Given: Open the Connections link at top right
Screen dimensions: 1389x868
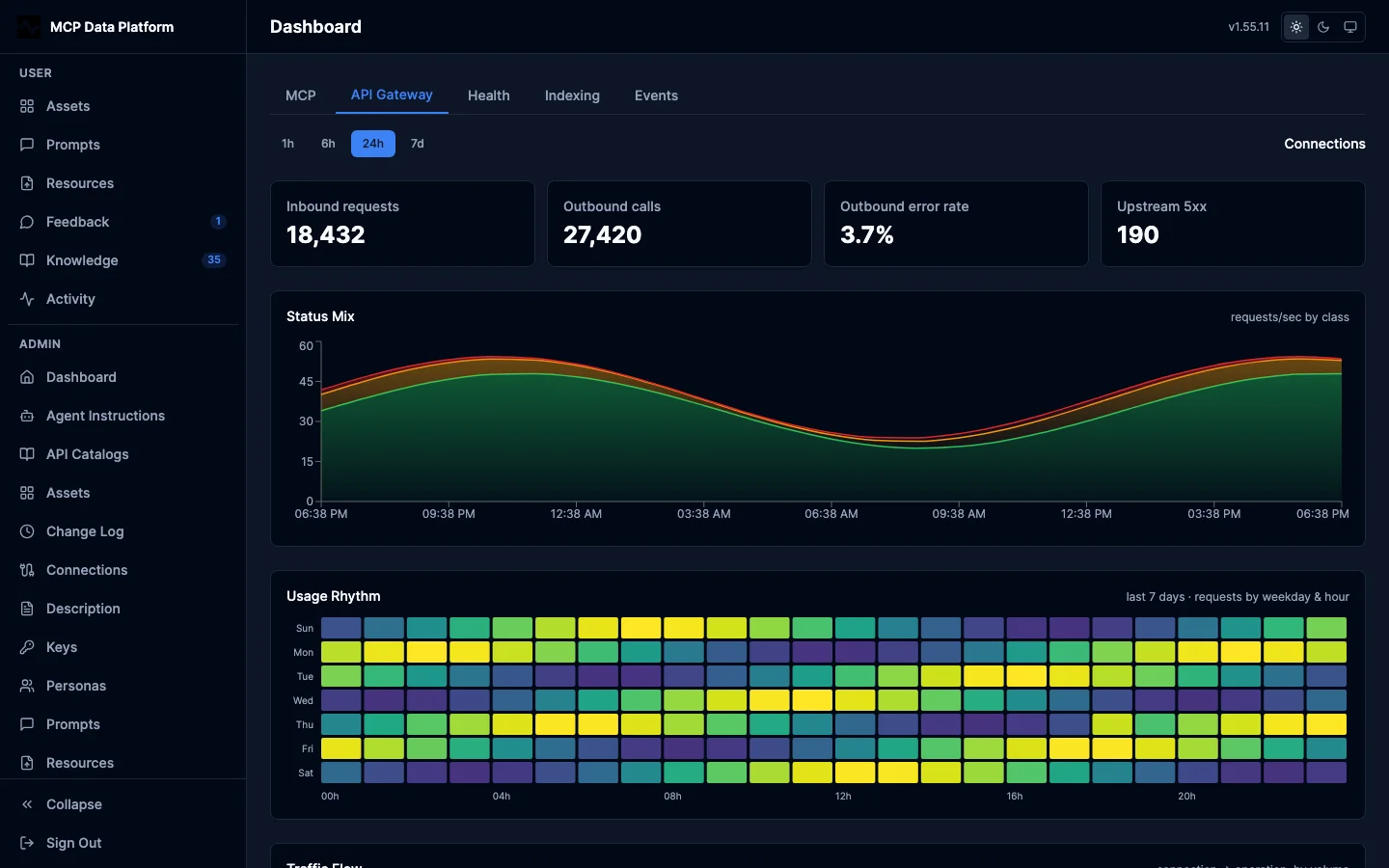Looking at the screenshot, I should pos(1324,144).
